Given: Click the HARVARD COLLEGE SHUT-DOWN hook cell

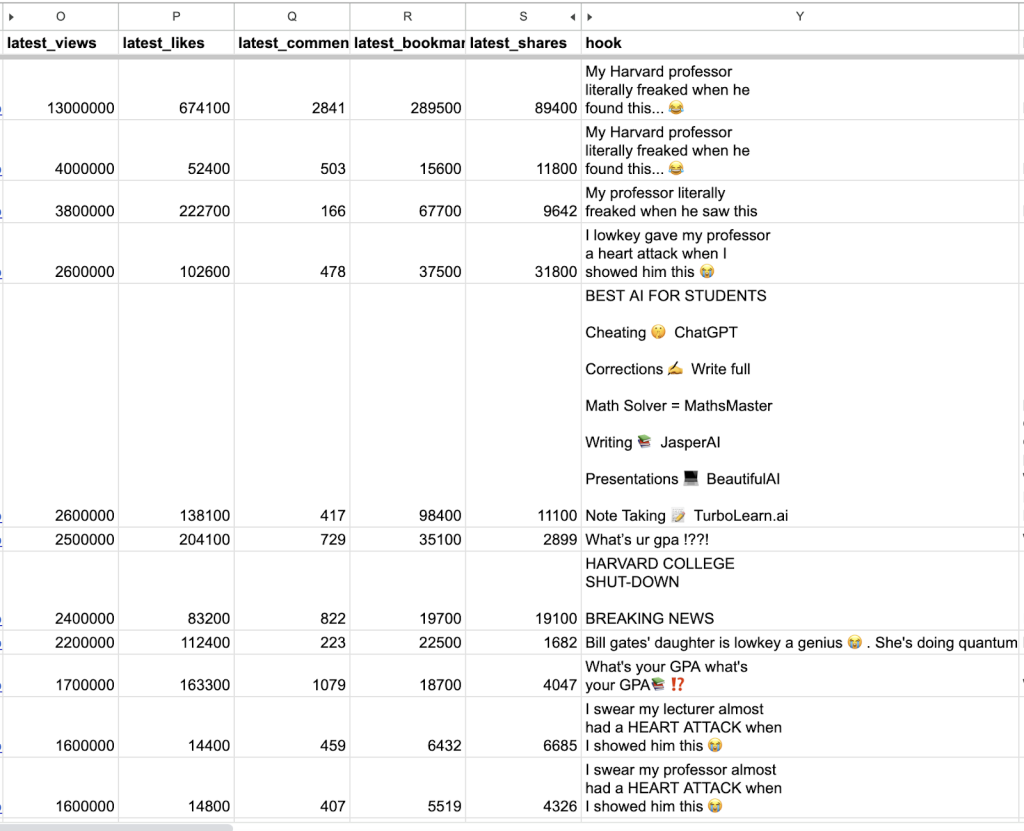Looking at the screenshot, I should pyautogui.click(x=799, y=590).
